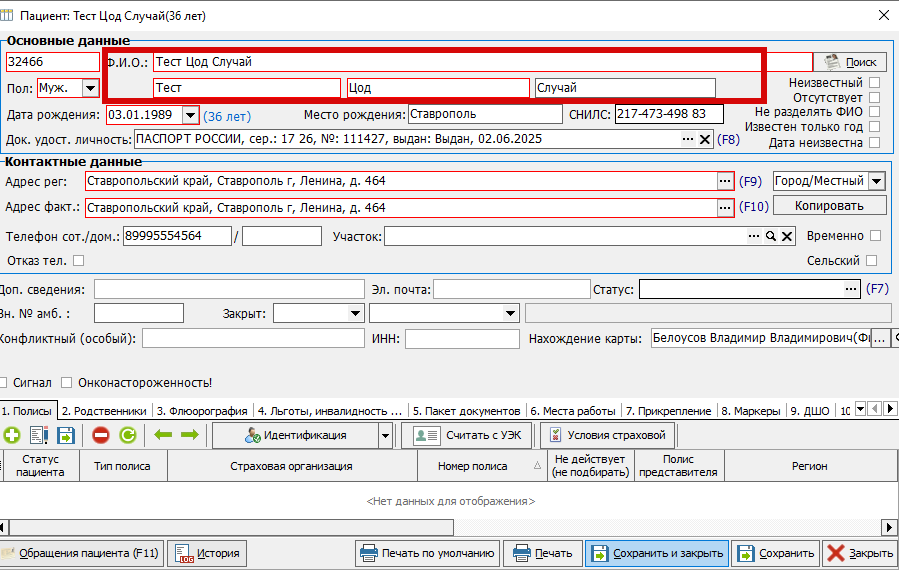The image size is (899, 570).
Task: Open registration address ellipsis button
Action: (x=725, y=181)
